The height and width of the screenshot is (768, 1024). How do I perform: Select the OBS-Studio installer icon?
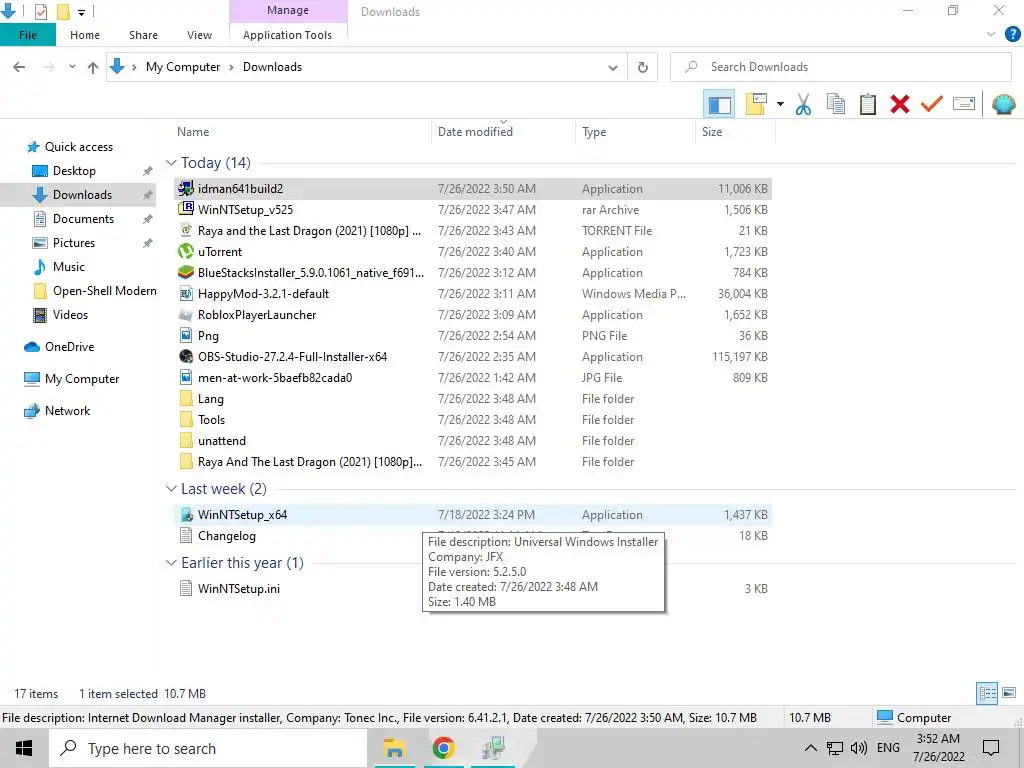coord(186,357)
